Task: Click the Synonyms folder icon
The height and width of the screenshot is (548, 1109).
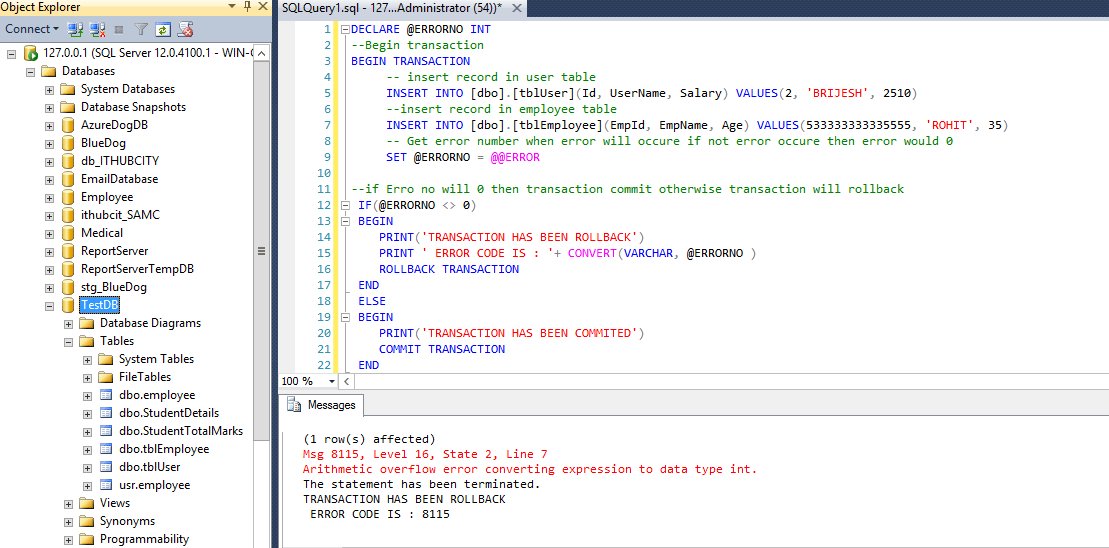Action: coord(87,521)
